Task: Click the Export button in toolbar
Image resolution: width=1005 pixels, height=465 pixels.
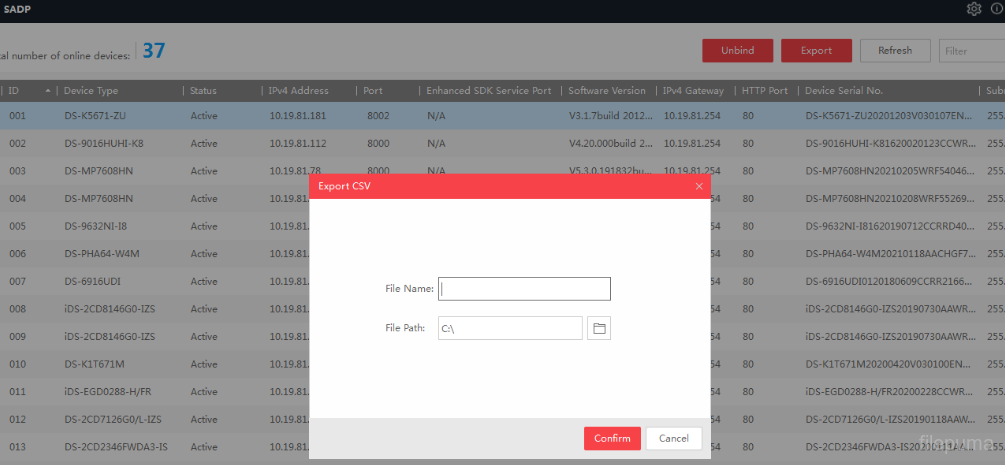Action: tap(816, 51)
